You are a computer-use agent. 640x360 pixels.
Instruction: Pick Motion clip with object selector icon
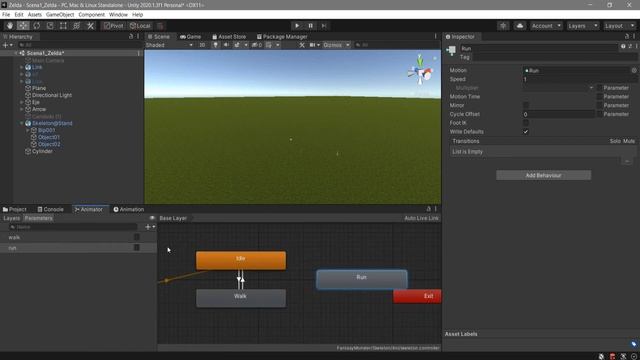[x=634, y=71]
